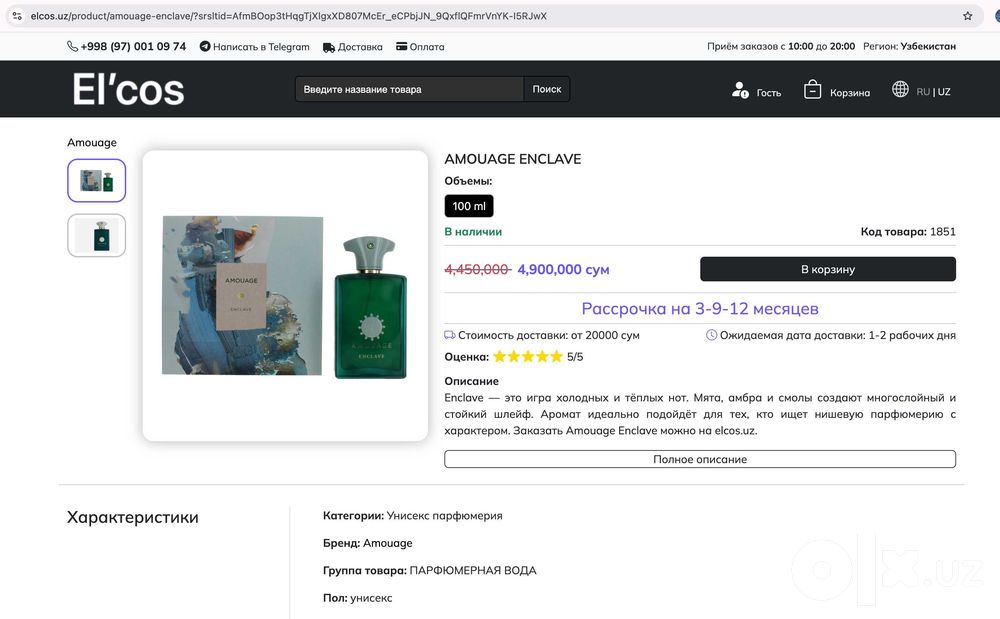This screenshot has width=1000, height=619.
Task: Click 'Категории: Унисекс парфюмерия' text
Action: coord(413,516)
